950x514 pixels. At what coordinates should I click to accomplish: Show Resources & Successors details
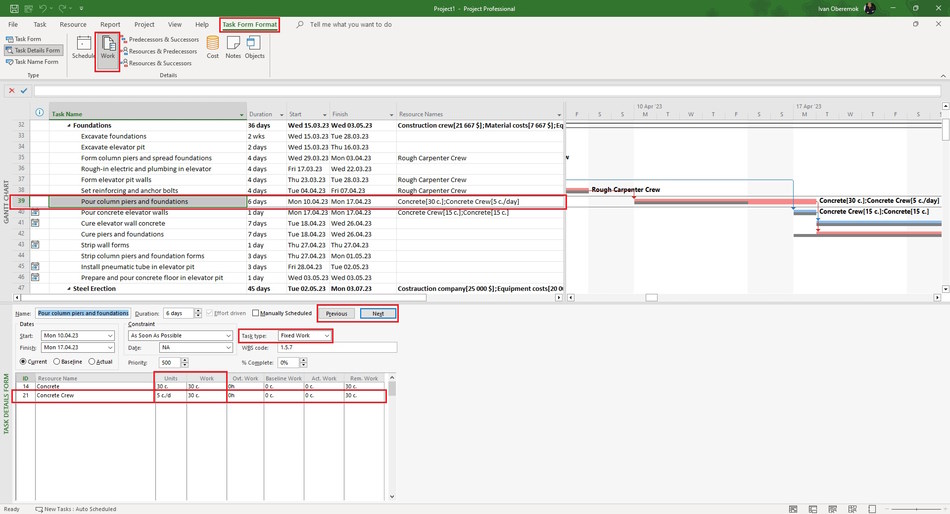tap(156, 63)
